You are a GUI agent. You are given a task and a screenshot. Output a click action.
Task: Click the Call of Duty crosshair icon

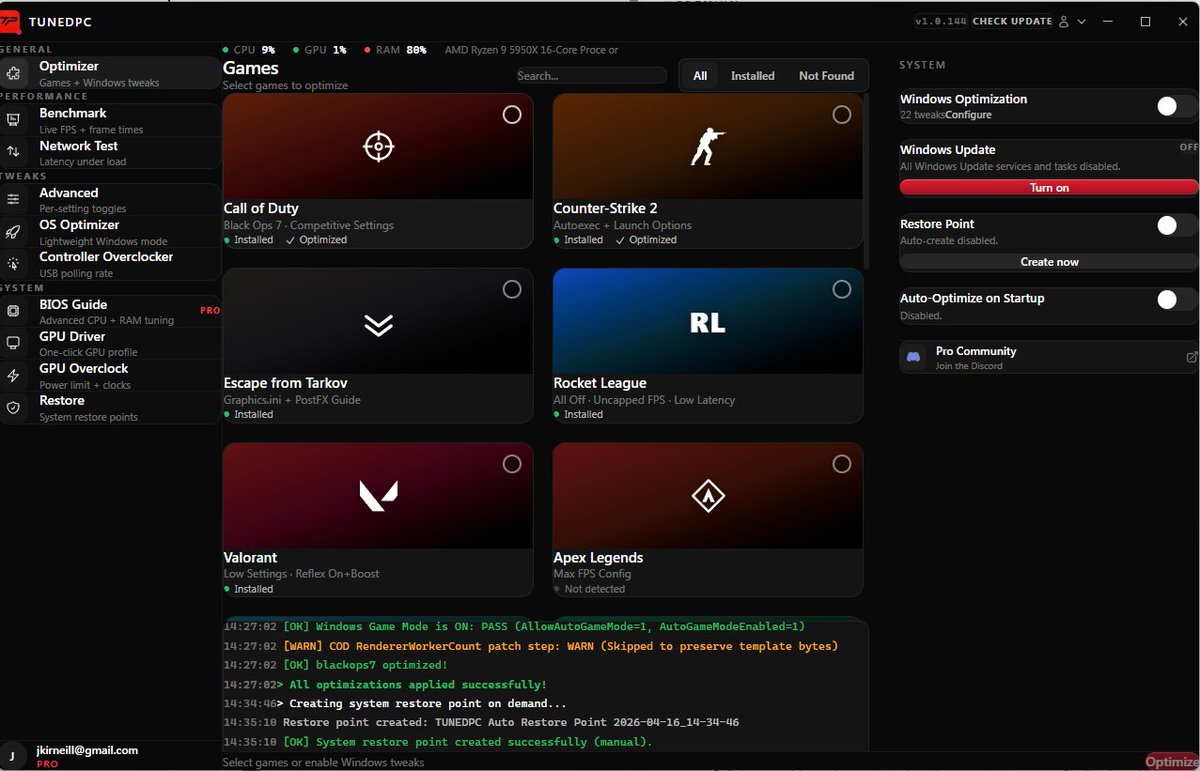(378, 147)
